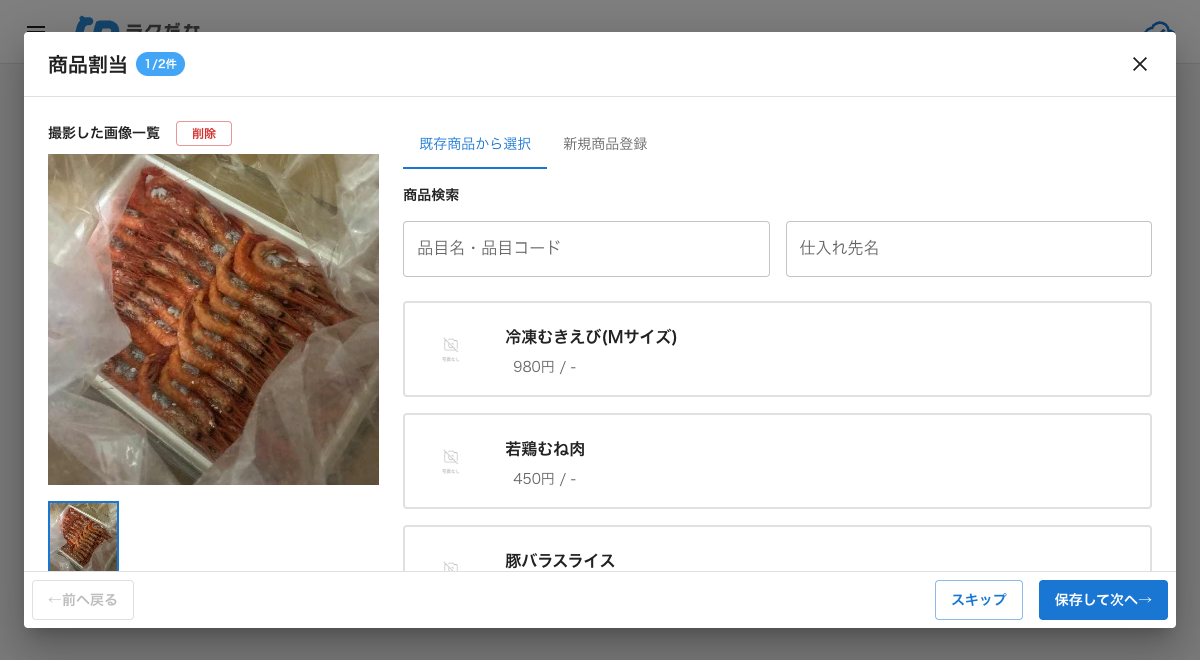Select the shrimp photo thumbnail
1200x660 pixels.
click(x=83, y=537)
